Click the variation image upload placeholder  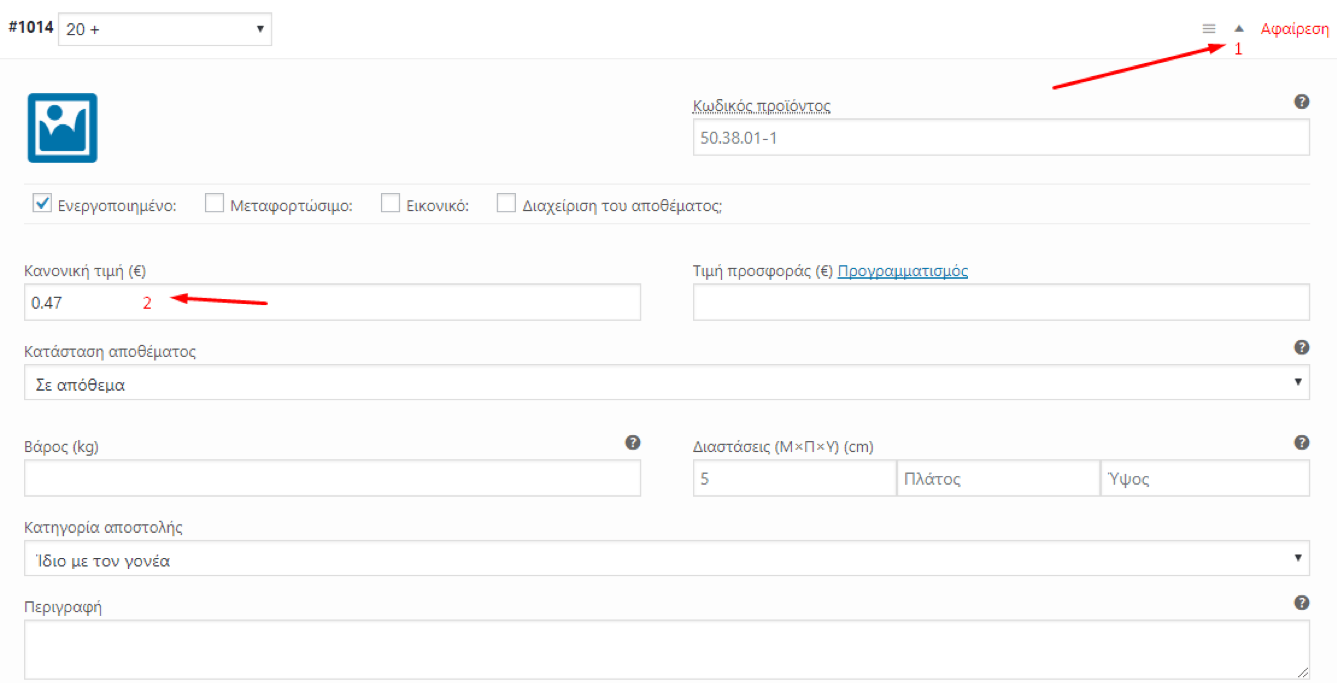pyautogui.click(x=62, y=128)
